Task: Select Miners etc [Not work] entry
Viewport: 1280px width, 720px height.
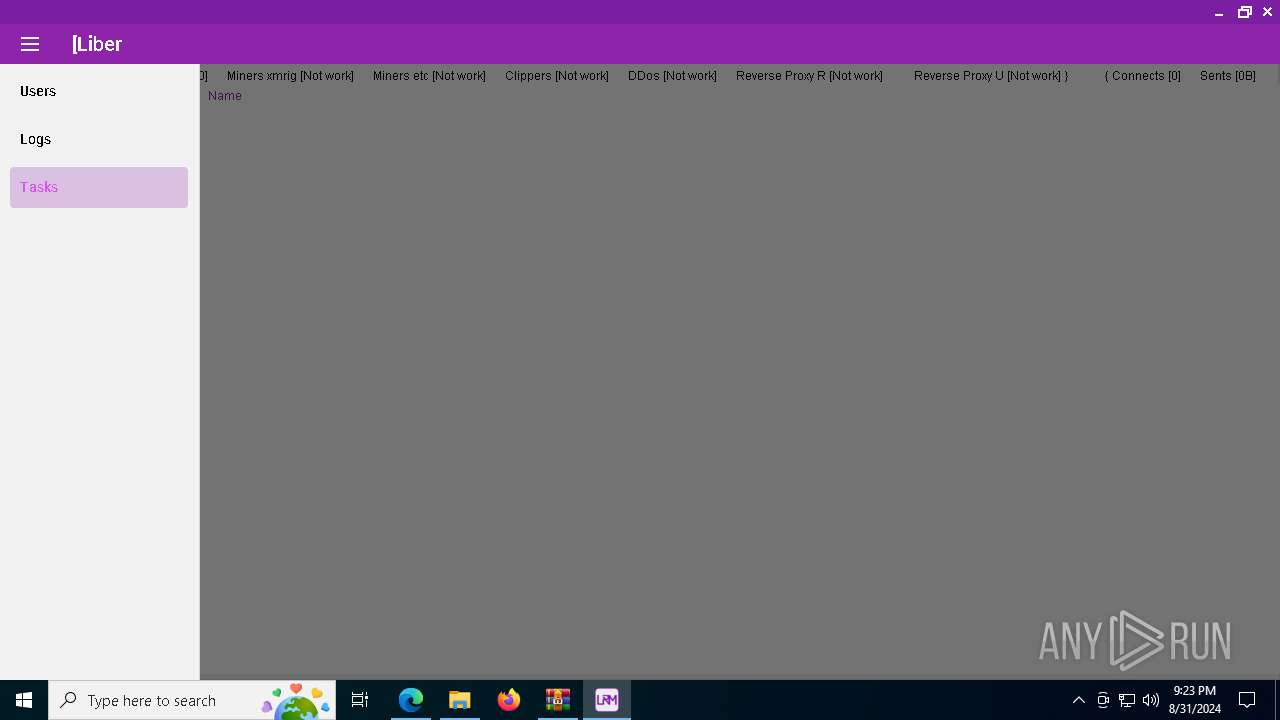Action: 429,76
